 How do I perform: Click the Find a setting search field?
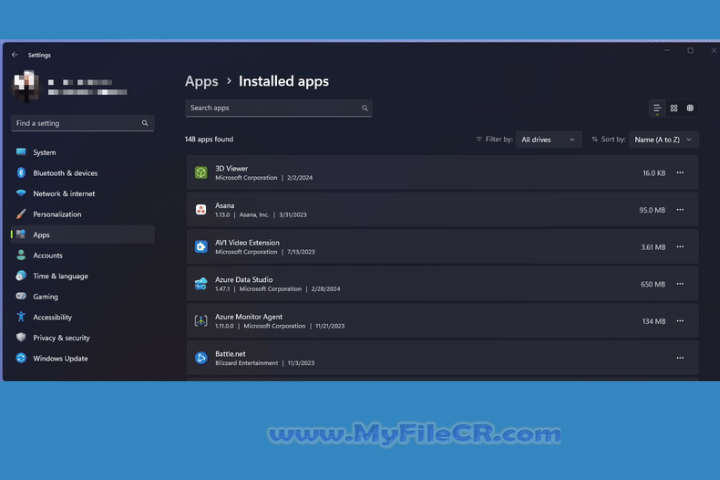click(x=83, y=123)
